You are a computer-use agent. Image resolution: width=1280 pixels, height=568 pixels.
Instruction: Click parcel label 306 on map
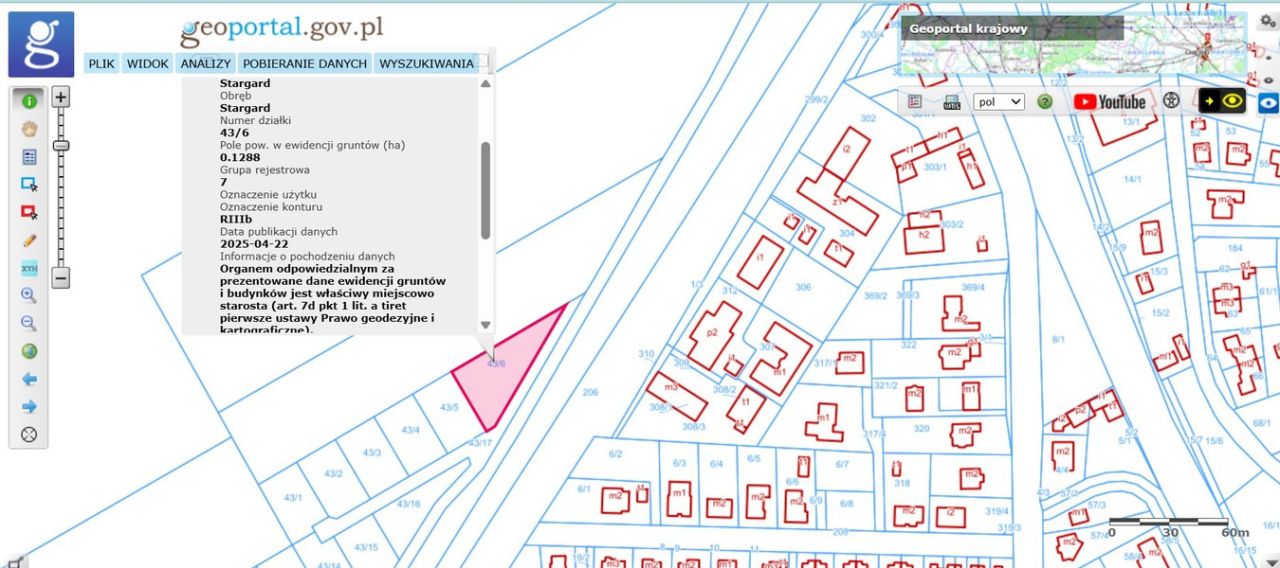click(x=803, y=287)
